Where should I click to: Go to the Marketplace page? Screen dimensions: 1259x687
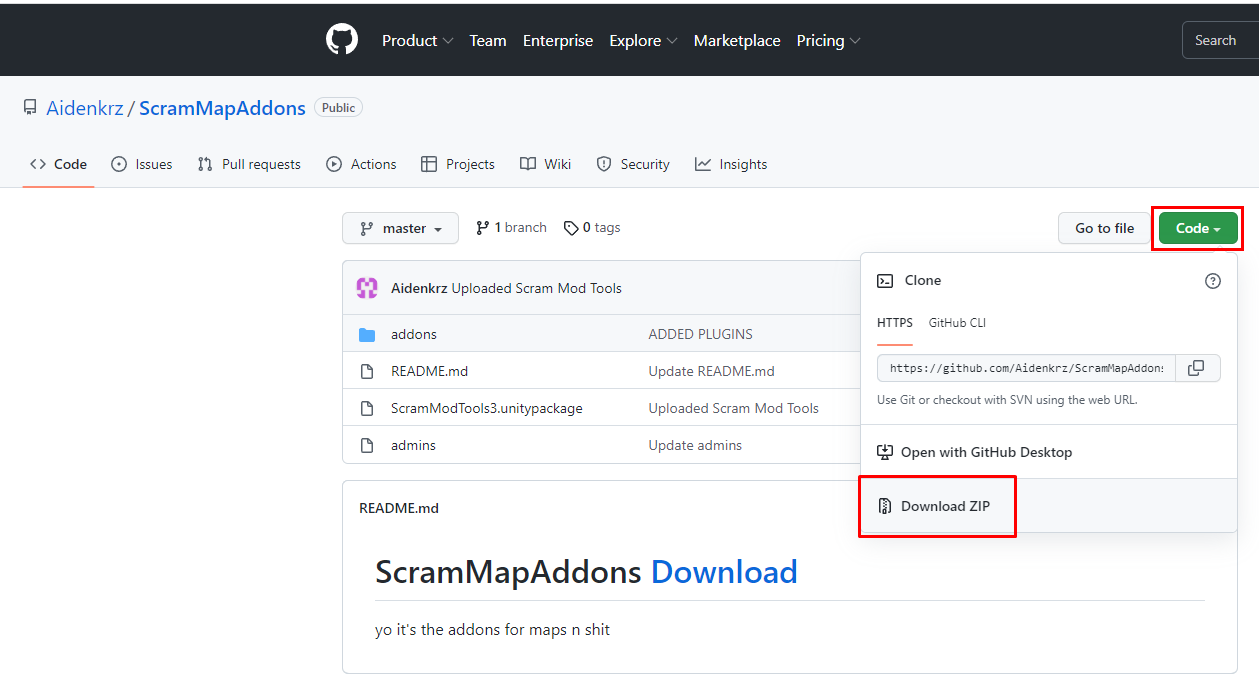[x=737, y=41]
